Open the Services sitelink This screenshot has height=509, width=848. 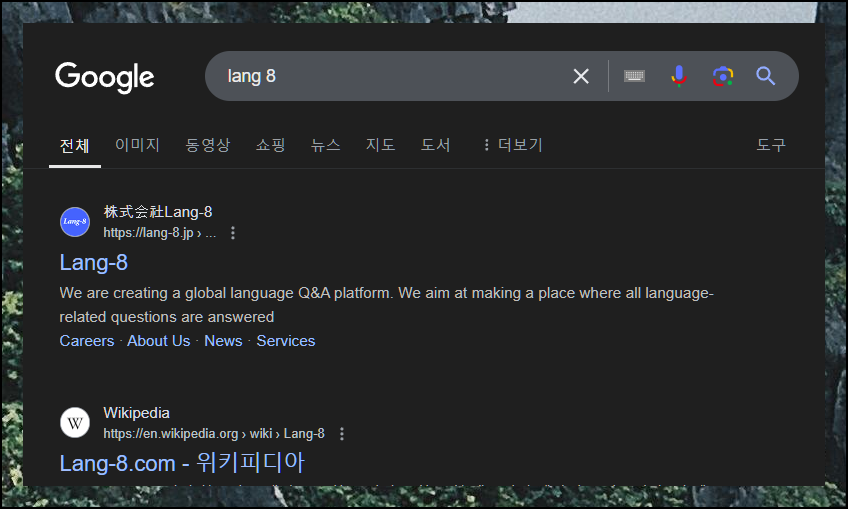[286, 341]
